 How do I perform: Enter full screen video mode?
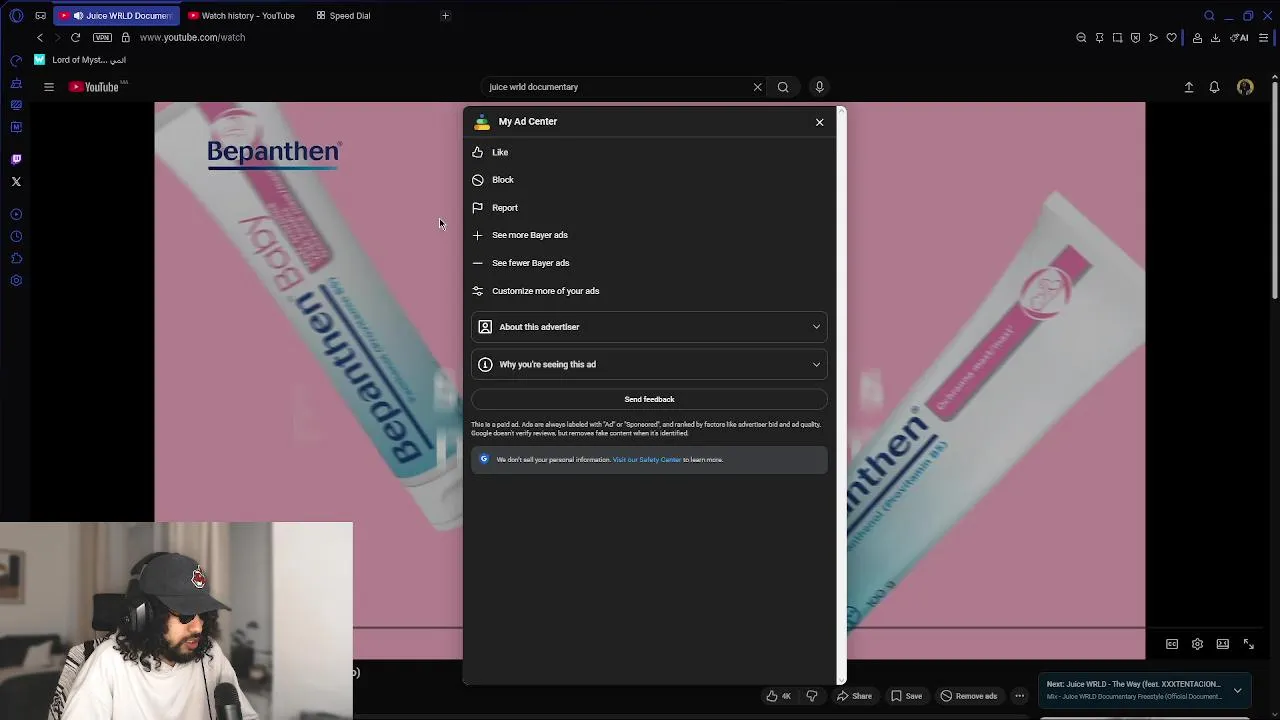click(1248, 644)
